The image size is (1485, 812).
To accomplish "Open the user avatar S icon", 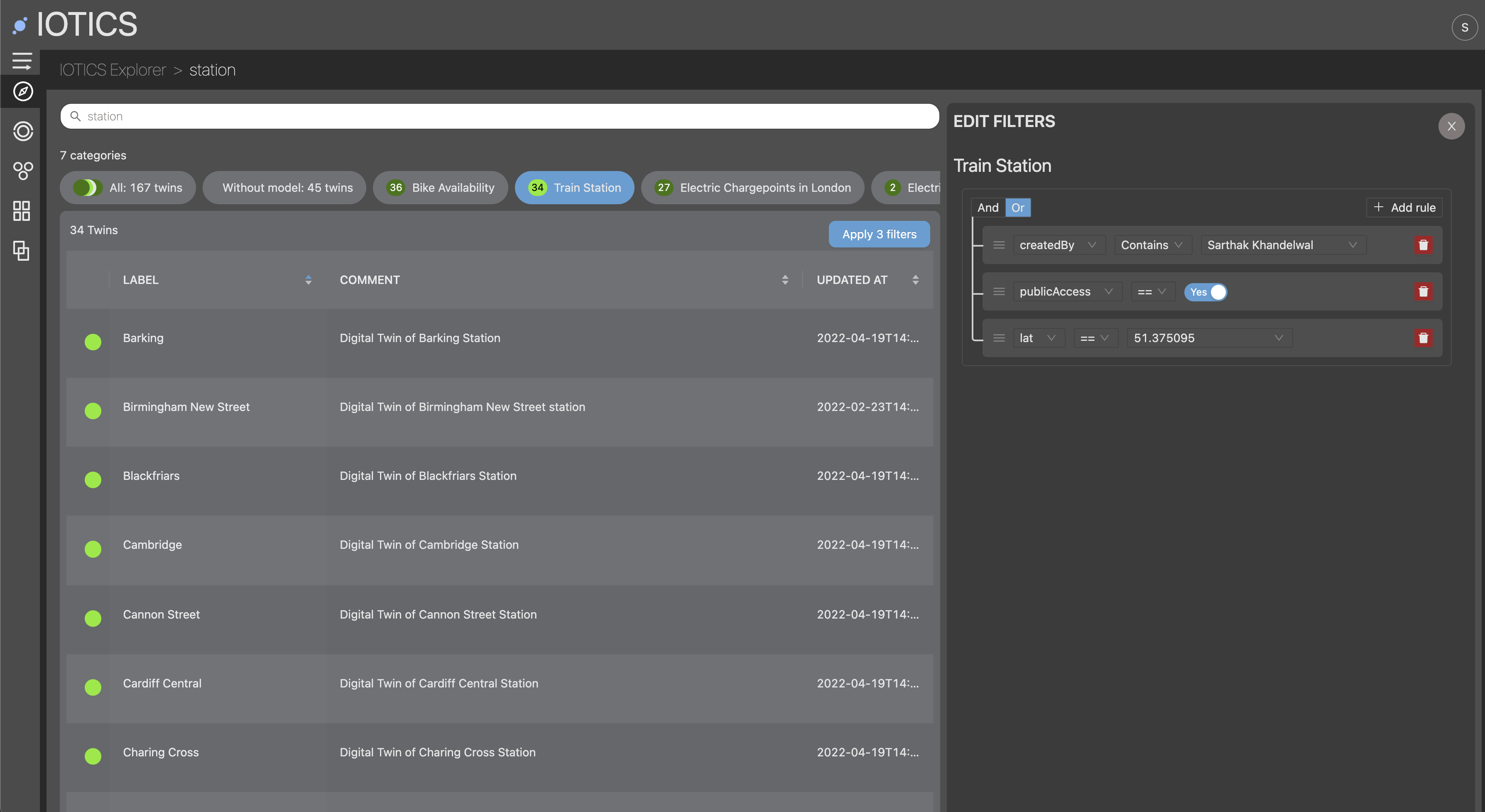I will pyautogui.click(x=1464, y=27).
